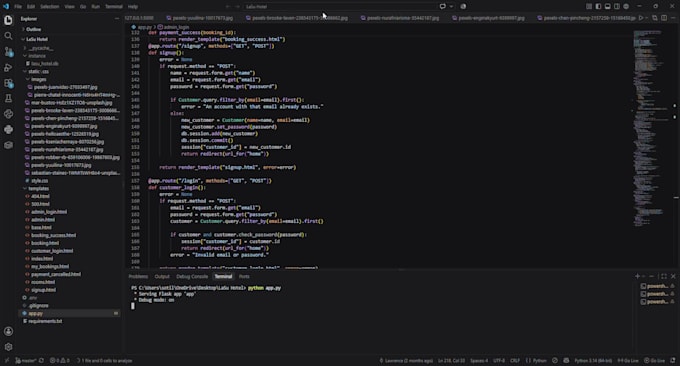Viewport: 680px width, 366px height.
Task: Collapse the instance folder
Action: click(36, 56)
